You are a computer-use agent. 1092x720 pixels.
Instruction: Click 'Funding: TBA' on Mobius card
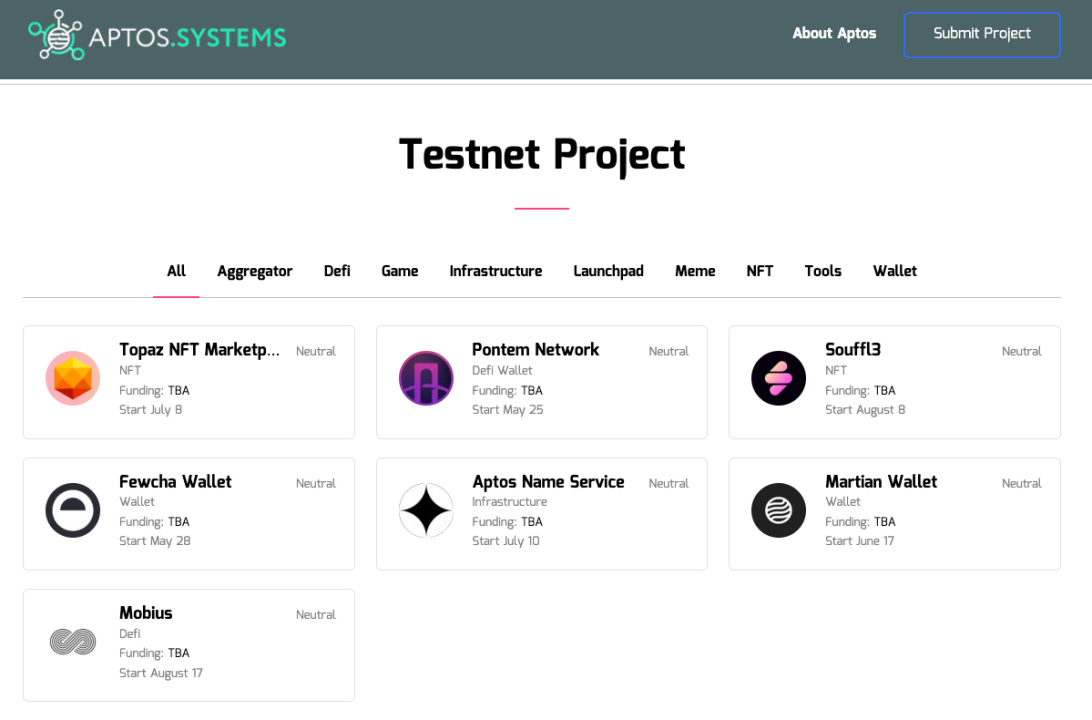(154, 653)
